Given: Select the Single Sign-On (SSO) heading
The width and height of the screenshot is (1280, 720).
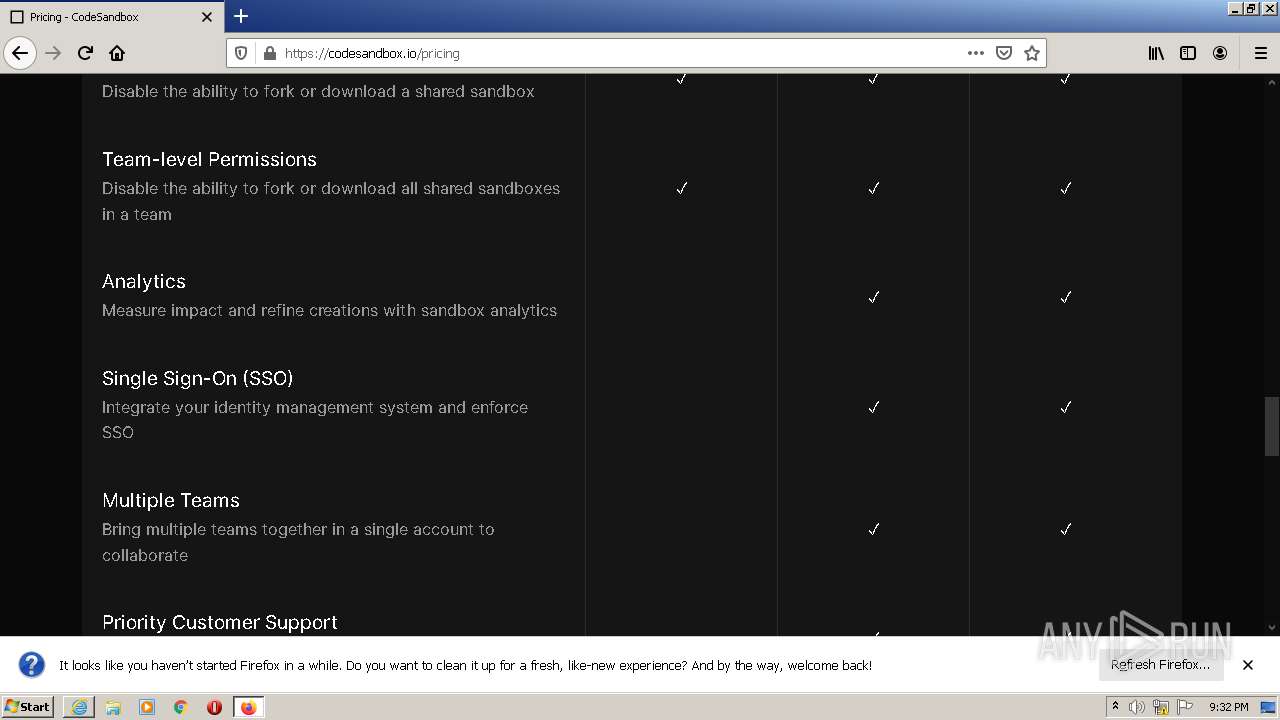Looking at the screenshot, I should [197, 378].
